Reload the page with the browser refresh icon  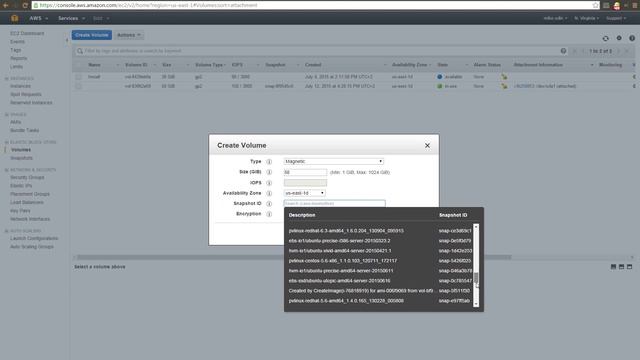25,5
